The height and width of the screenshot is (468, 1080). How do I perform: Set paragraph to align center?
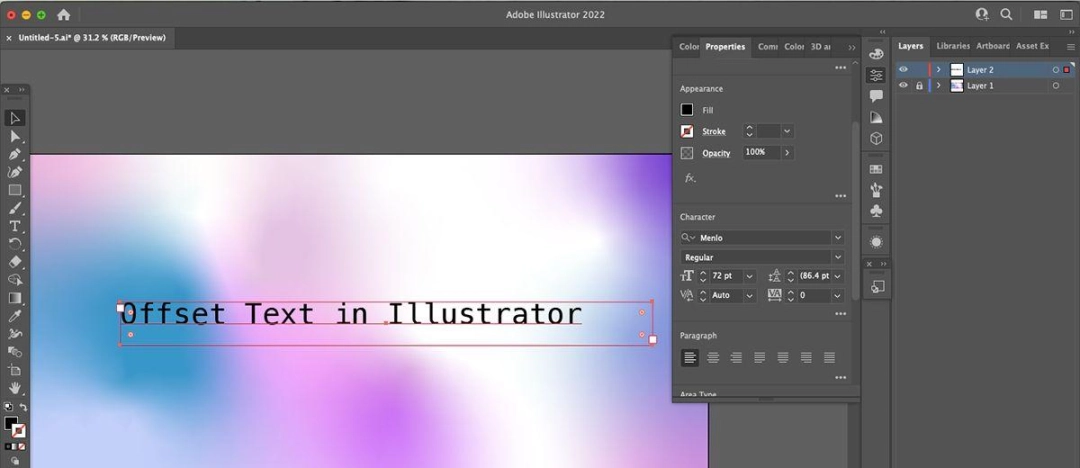(x=714, y=358)
